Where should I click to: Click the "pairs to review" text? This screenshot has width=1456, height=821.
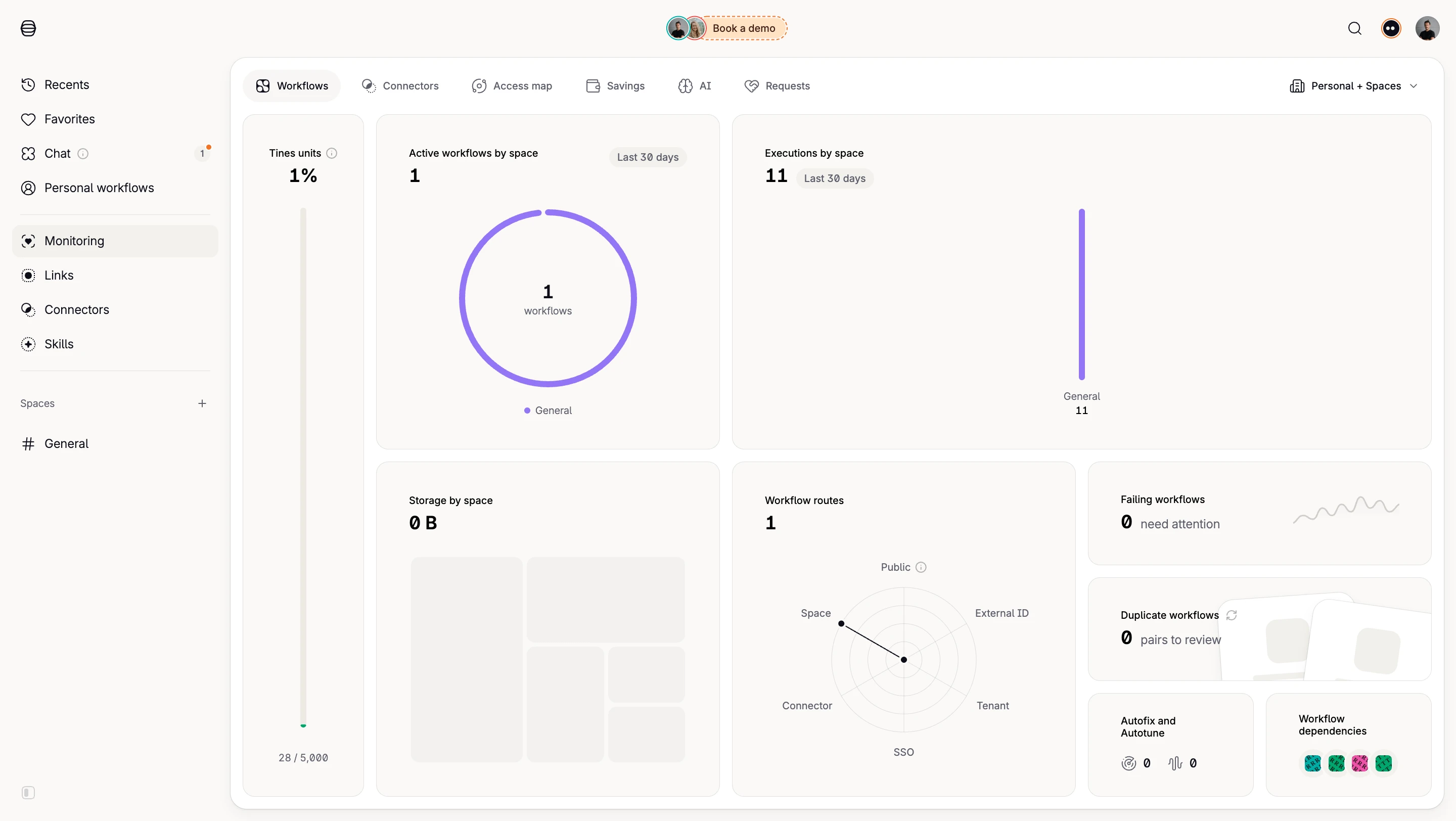click(x=1180, y=640)
